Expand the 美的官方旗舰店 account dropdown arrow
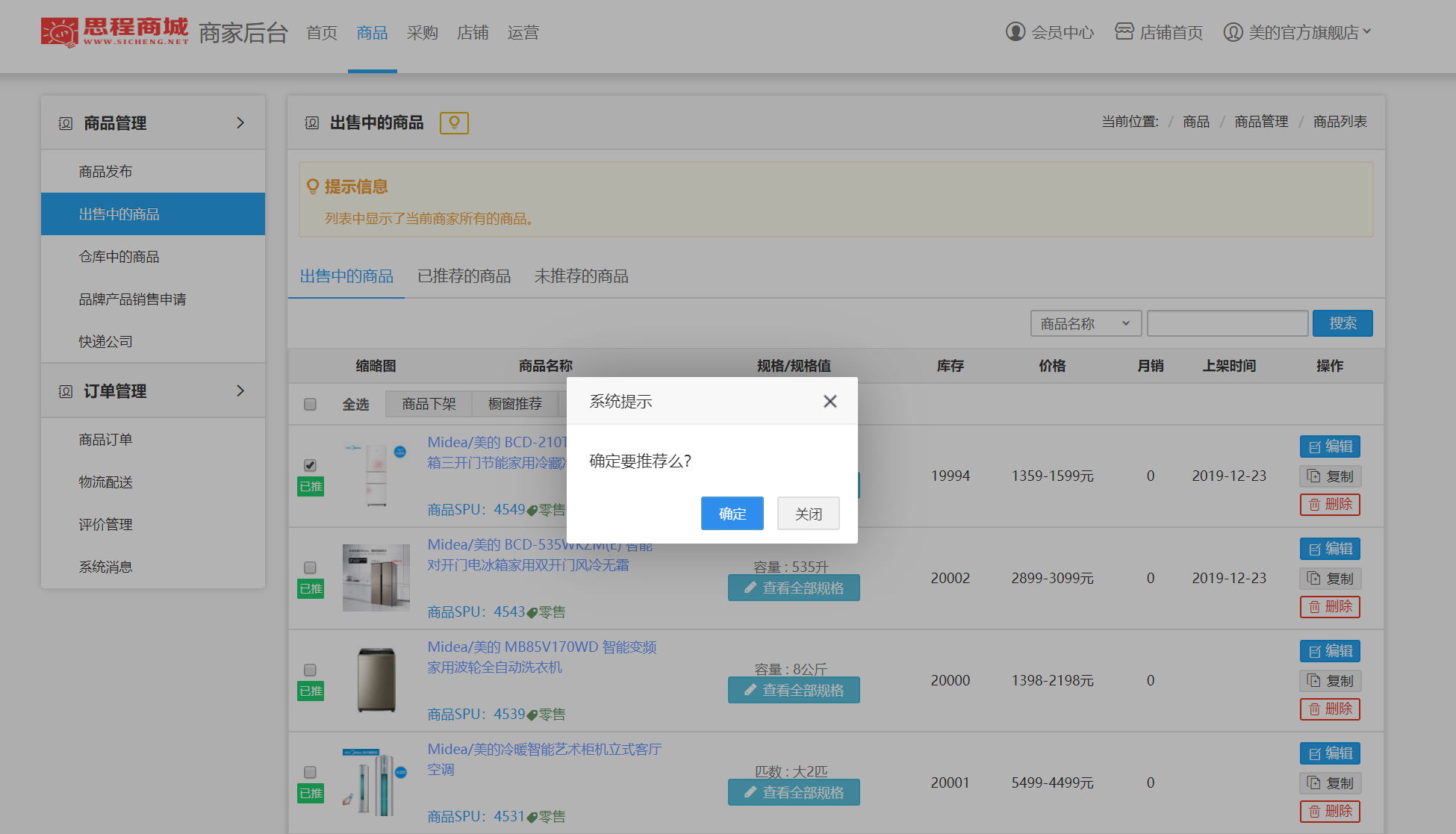This screenshot has height=834, width=1456. pos(1366,31)
